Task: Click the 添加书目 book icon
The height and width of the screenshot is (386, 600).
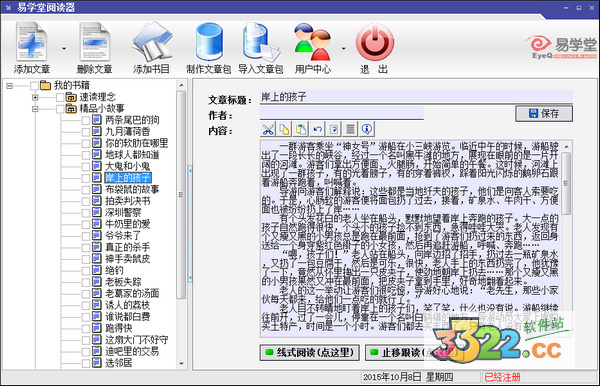Action: [152, 41]
